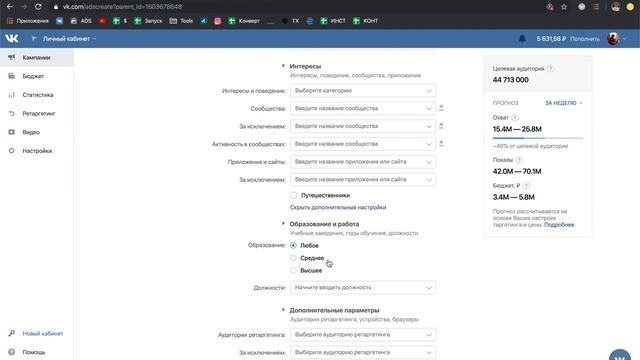Open the Запуск bookmark
640x360 pixels.
[148, 21]
